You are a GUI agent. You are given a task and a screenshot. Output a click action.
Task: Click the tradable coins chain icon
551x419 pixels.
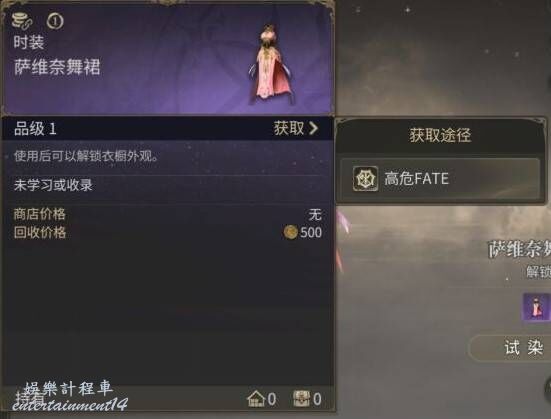22,20
